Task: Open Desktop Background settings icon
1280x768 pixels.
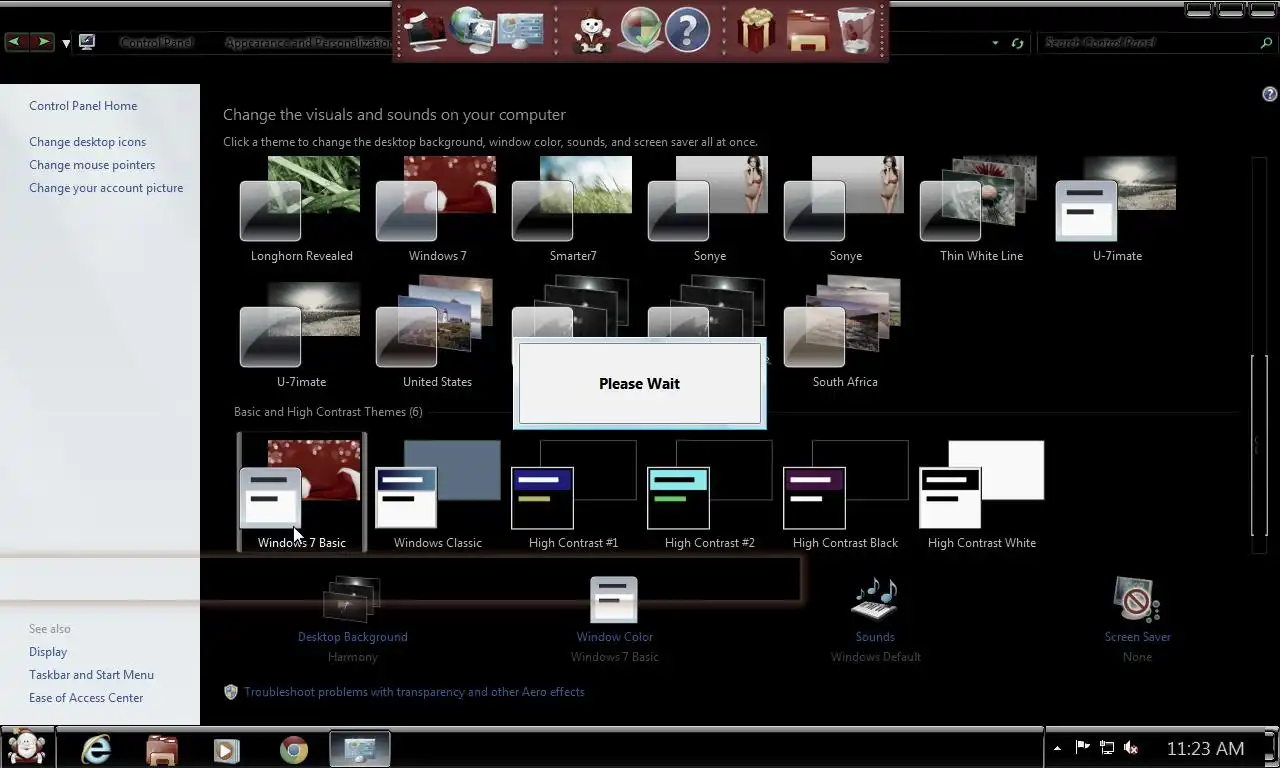Action: pos(352,601)
